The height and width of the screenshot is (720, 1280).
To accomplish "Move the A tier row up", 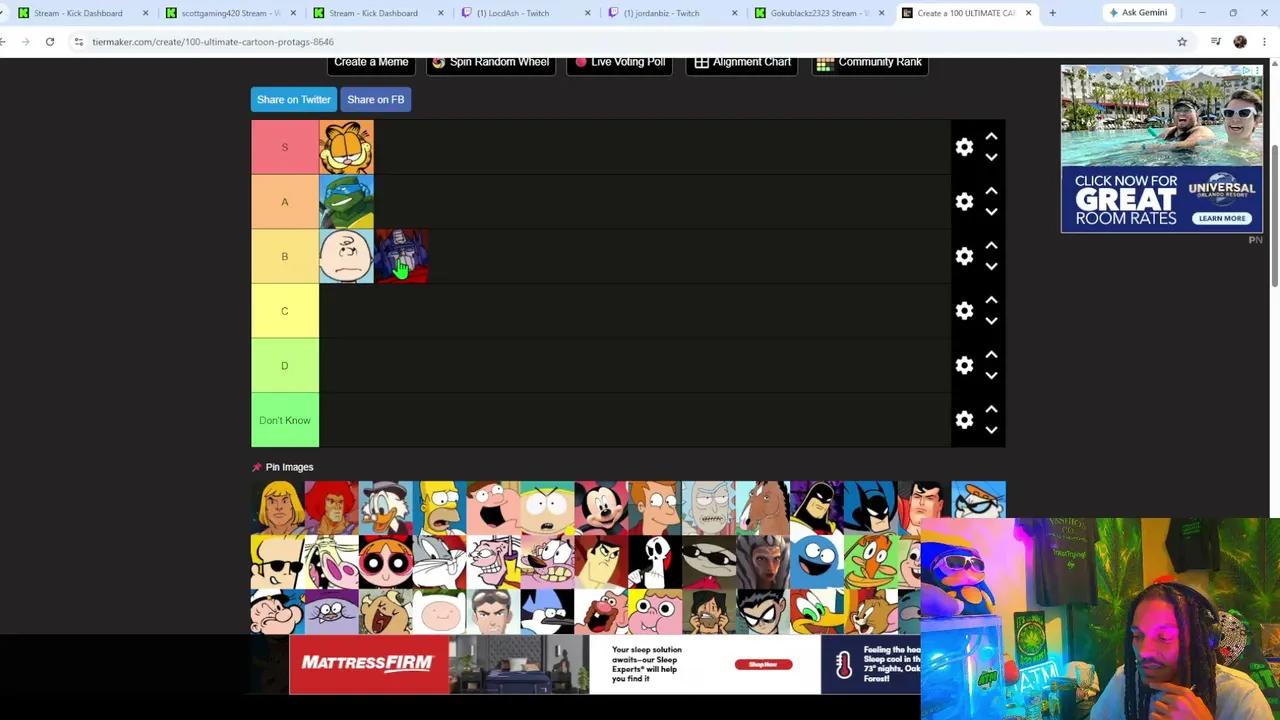I will [x=991, y=191].
